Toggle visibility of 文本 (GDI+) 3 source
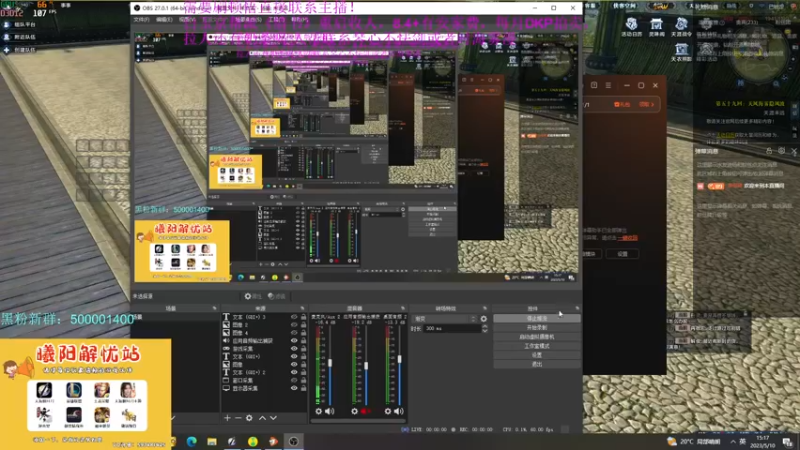800x450 pixels. (x=294, y=317)
